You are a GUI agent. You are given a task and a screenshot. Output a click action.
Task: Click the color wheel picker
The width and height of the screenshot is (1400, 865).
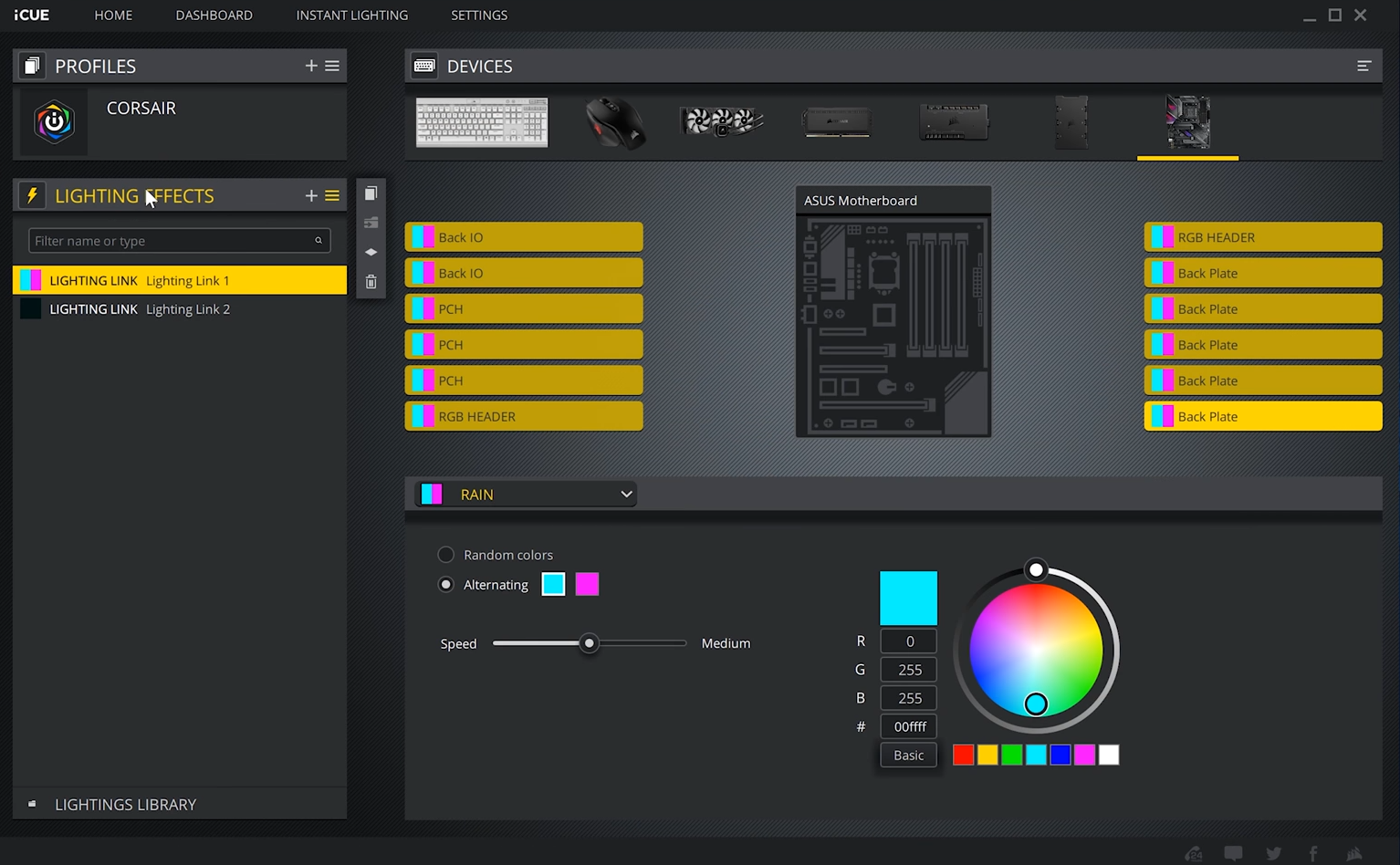click(1036, 651)
